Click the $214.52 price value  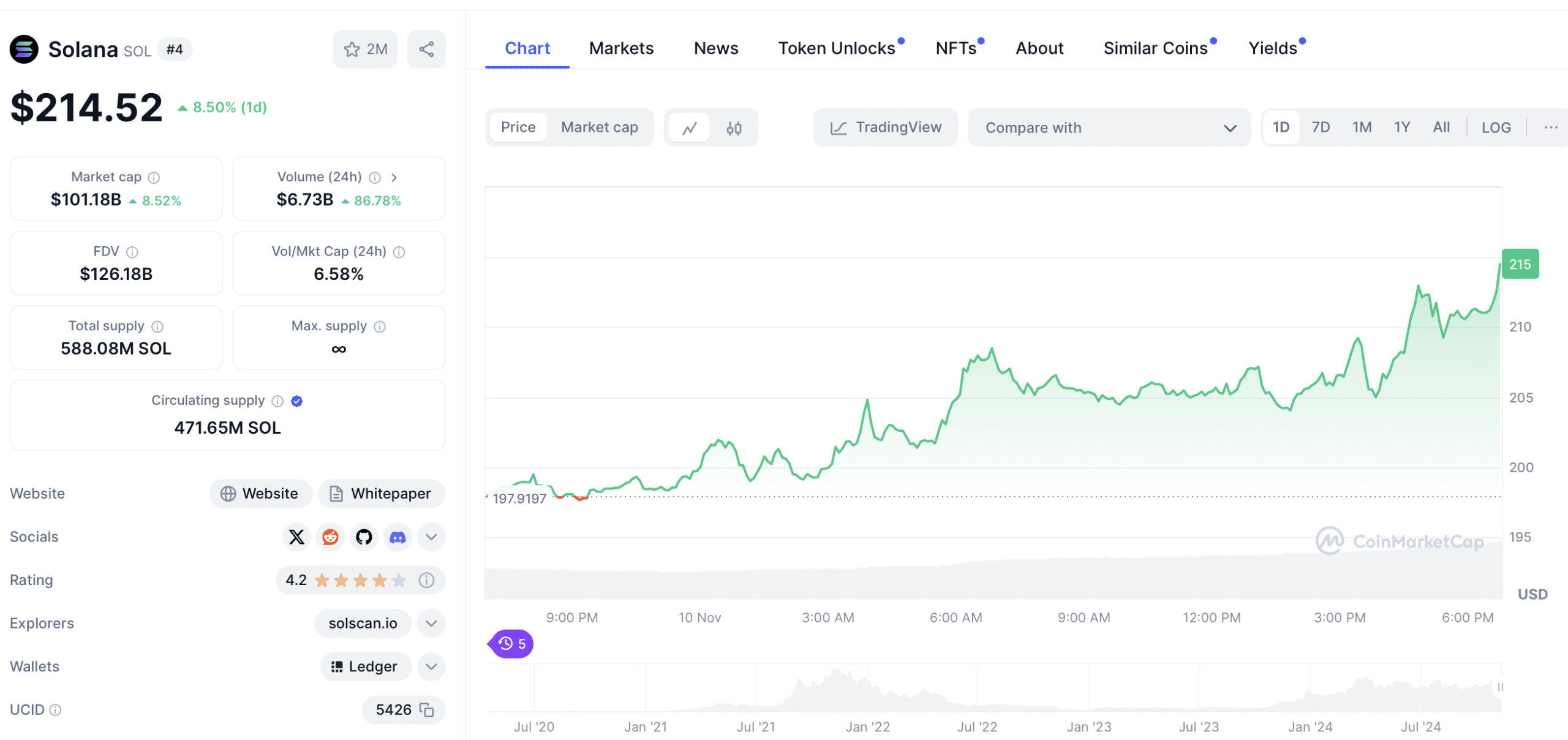[x=86, y=108]
